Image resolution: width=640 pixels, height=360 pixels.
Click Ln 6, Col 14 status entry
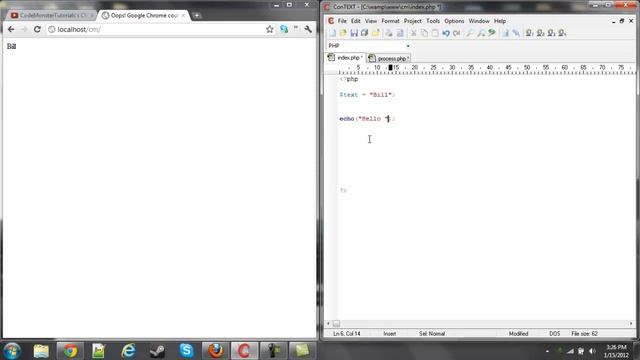pyautogui.click(x=347, y=334)
